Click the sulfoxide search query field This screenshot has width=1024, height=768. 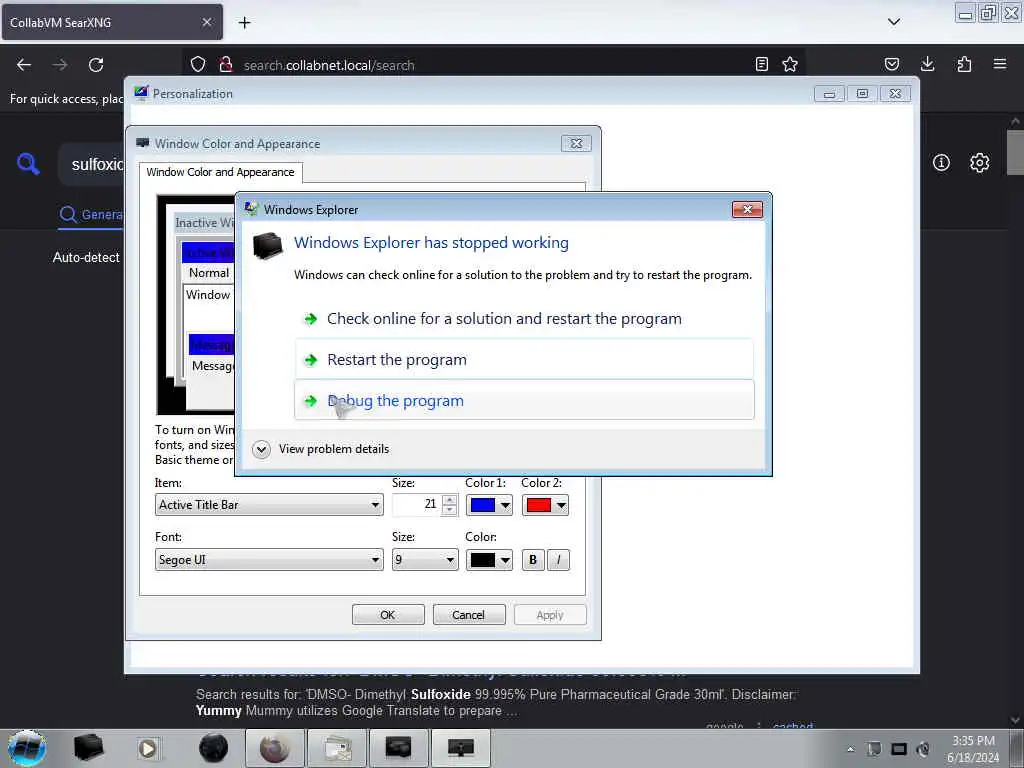[91, 164]
